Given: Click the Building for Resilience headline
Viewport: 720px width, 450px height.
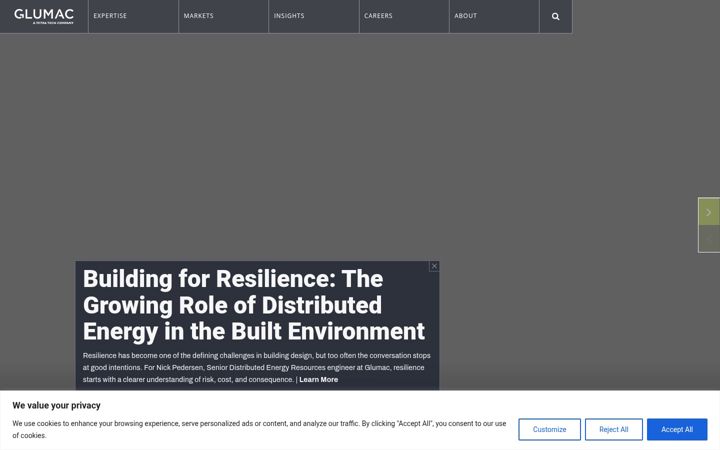Looking at the screenshot, I should click(x=253, y=305).
